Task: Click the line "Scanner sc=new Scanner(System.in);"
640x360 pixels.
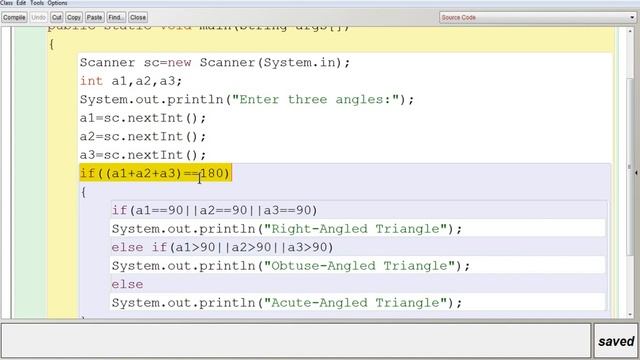Action: [215, 62]
